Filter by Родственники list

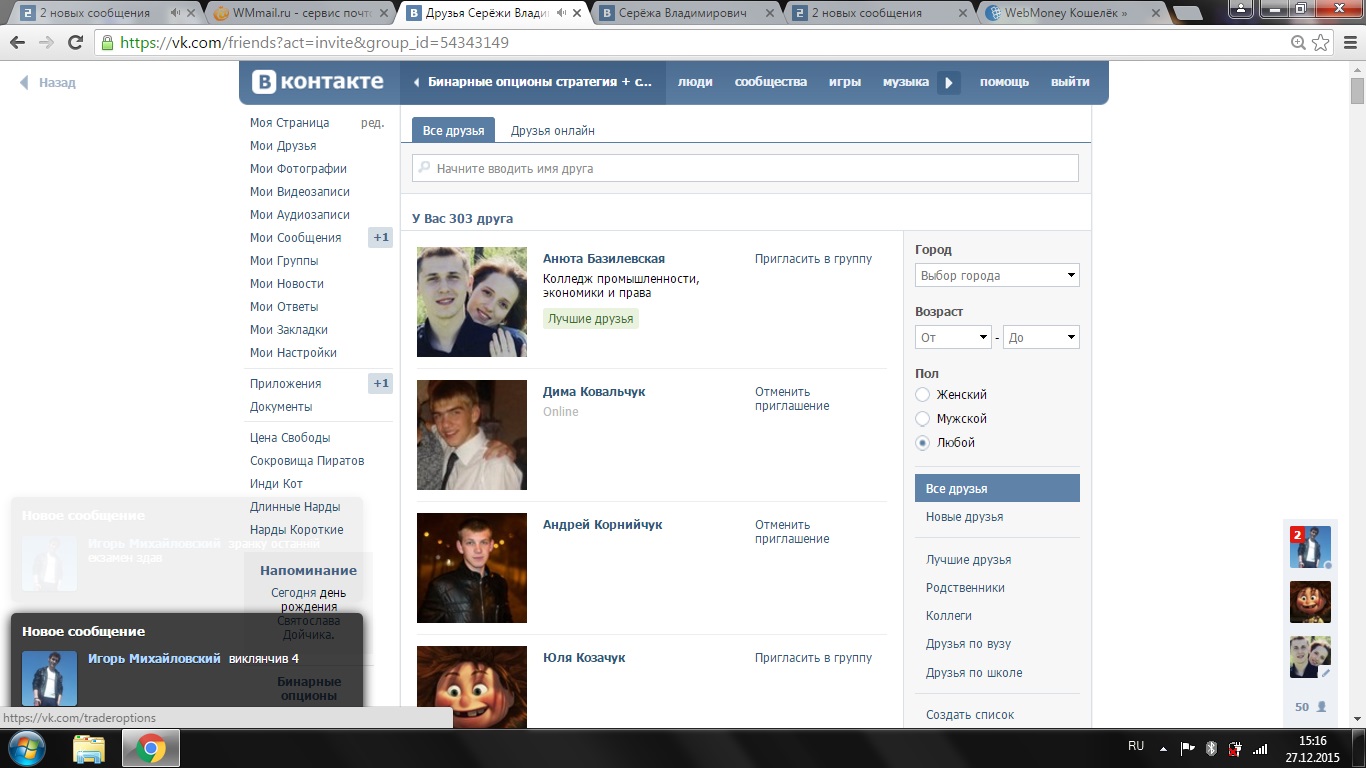965,588
